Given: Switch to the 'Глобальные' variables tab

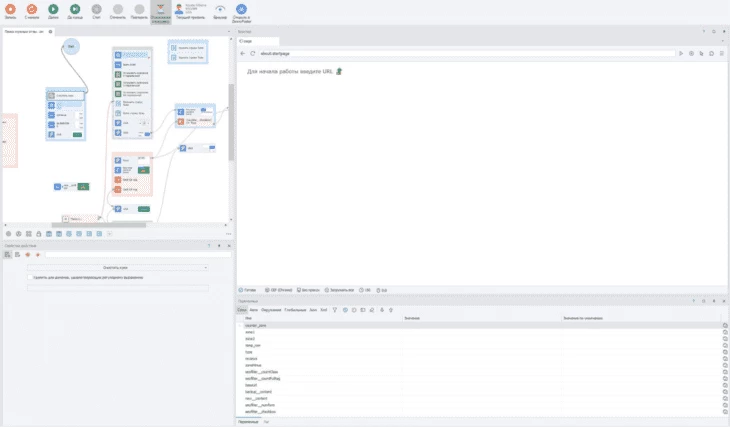Looking at the screenshot, I should (x=295, y=310).
